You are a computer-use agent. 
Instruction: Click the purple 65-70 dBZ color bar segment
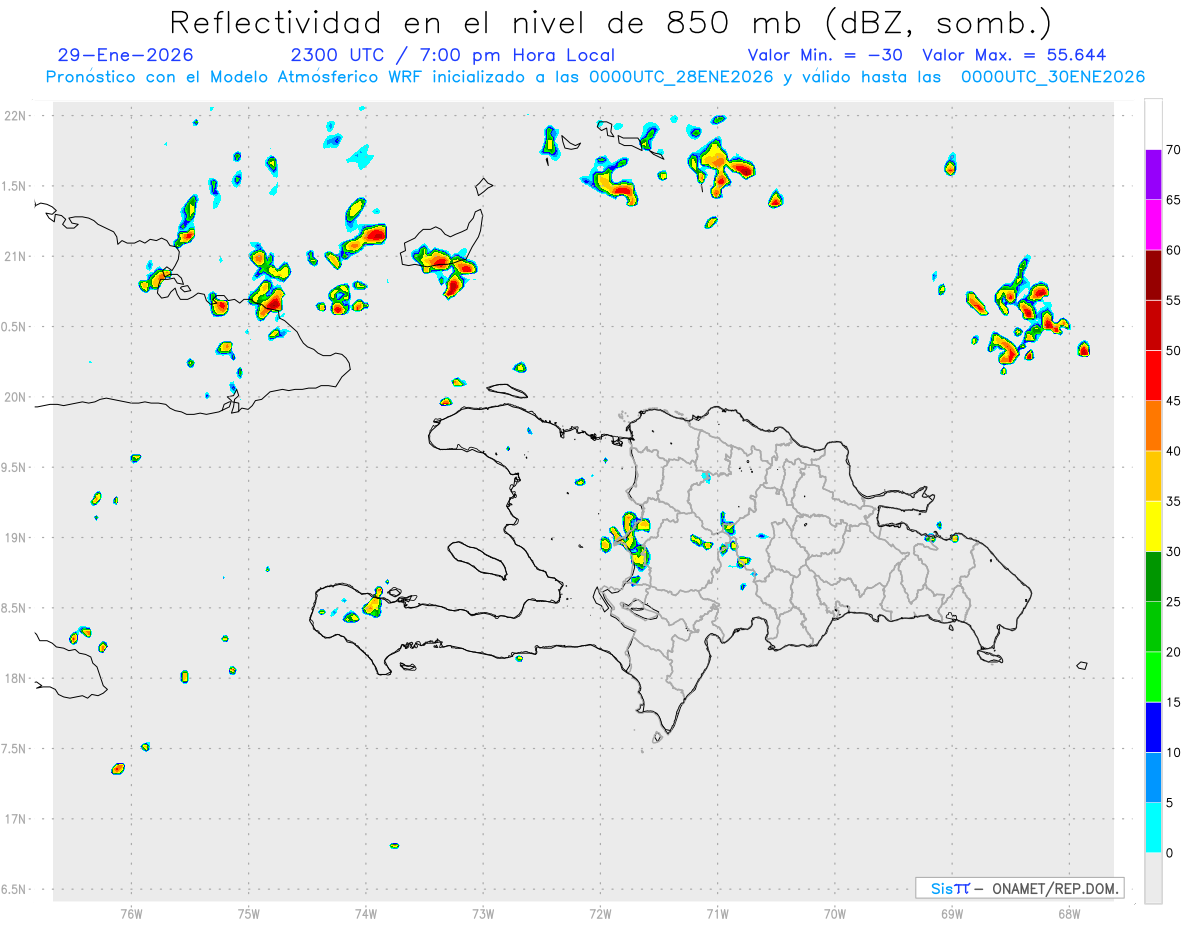pyautogui.click(x=1153, y=174)
